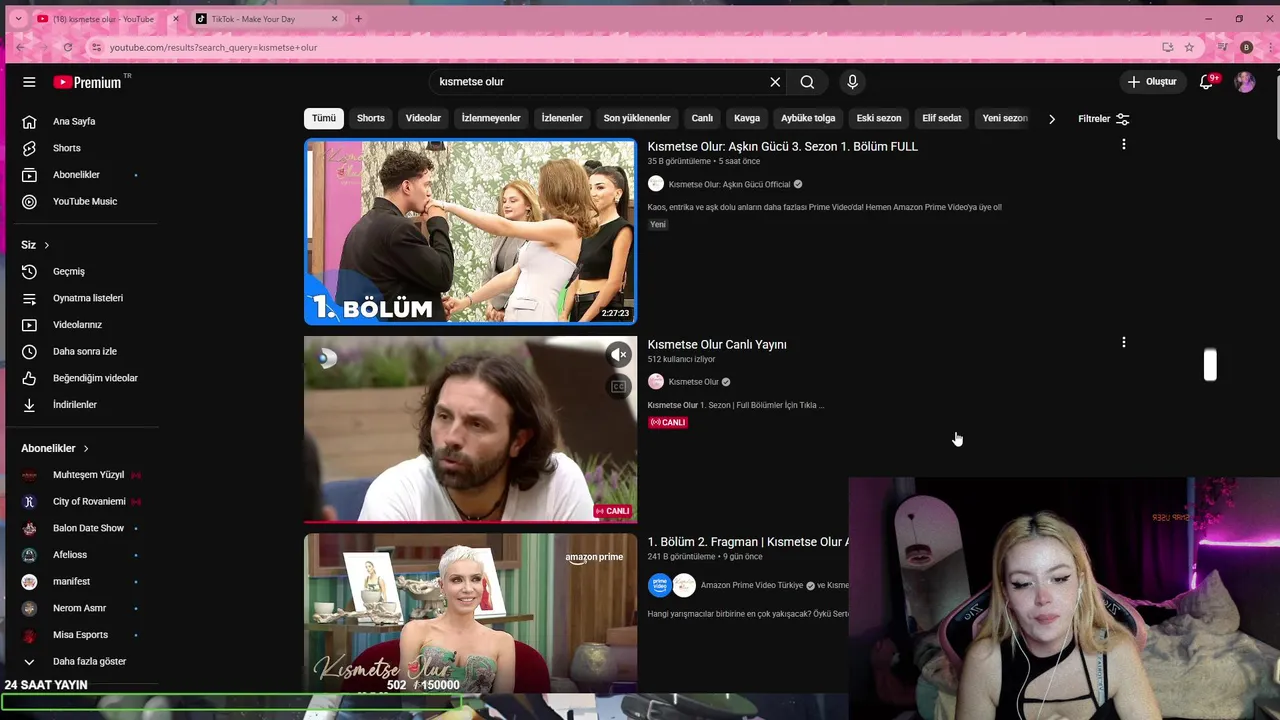1280x720 pixels.
Task: Click the YouTube Premium logo
Action: [x=88, y=82]
